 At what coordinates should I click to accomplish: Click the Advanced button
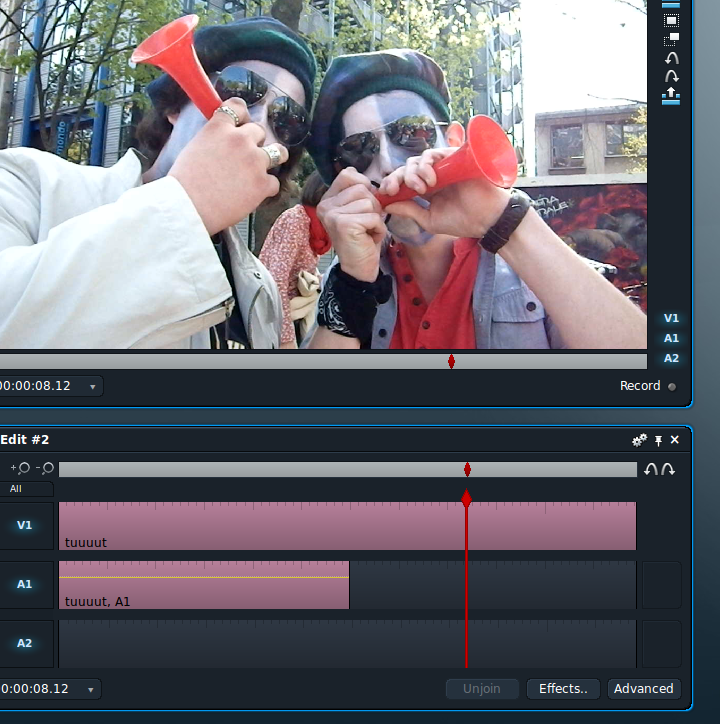pos(643,688)
